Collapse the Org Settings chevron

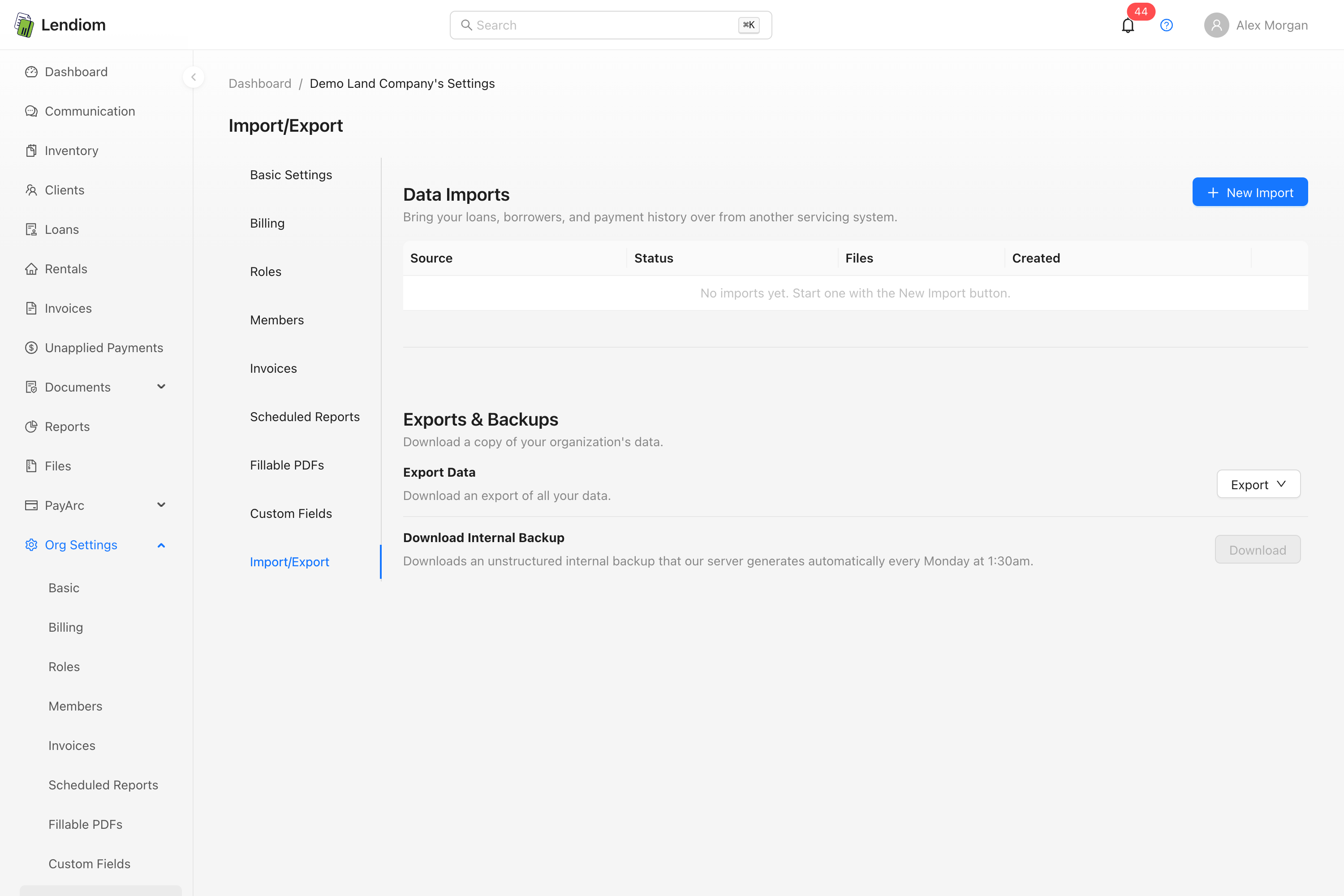click(161, 545)
